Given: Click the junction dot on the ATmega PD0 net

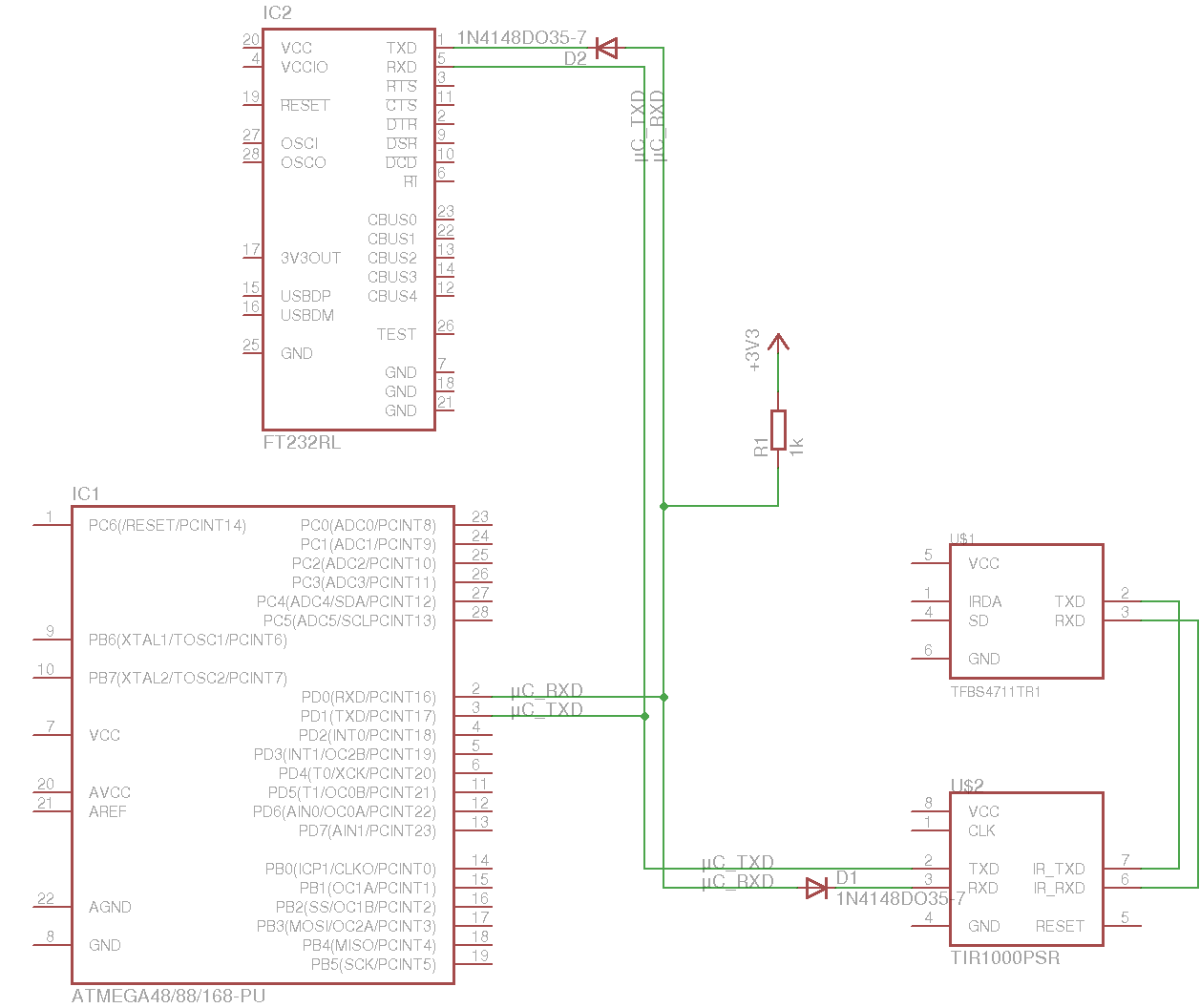Looking at the screenshot, I should 663,697.
